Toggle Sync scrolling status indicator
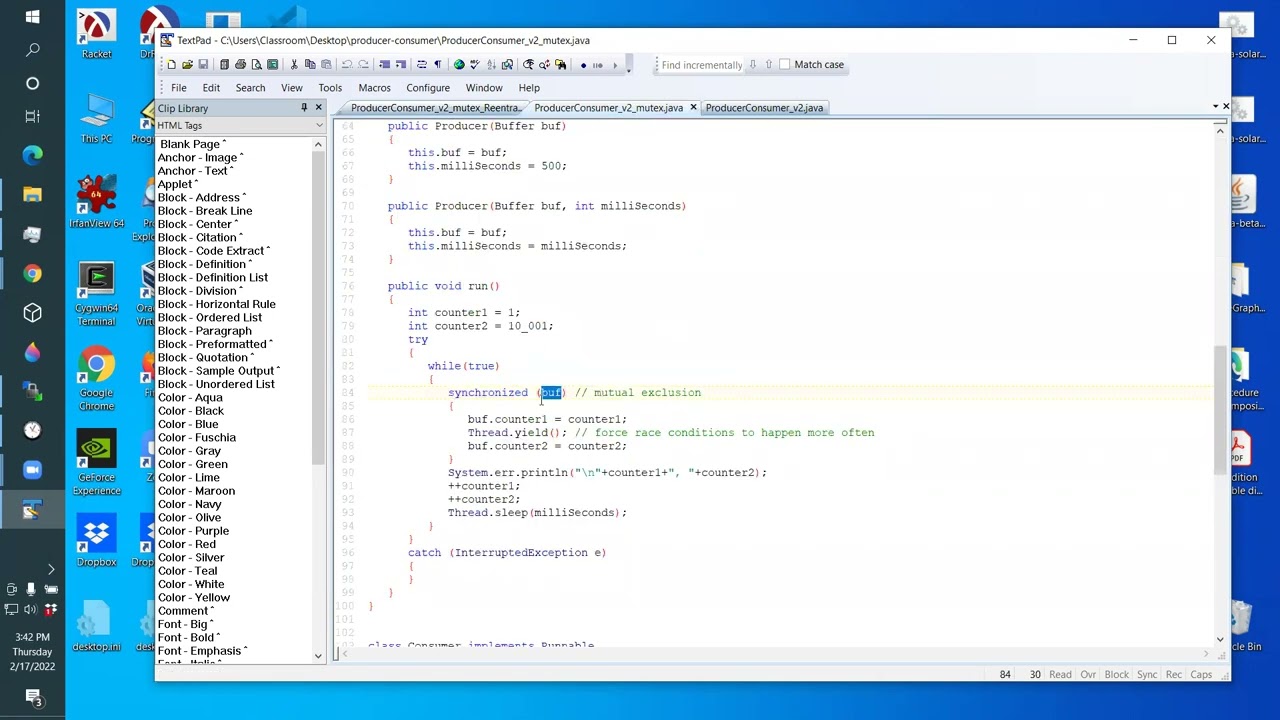 [x=1147, y=675]
